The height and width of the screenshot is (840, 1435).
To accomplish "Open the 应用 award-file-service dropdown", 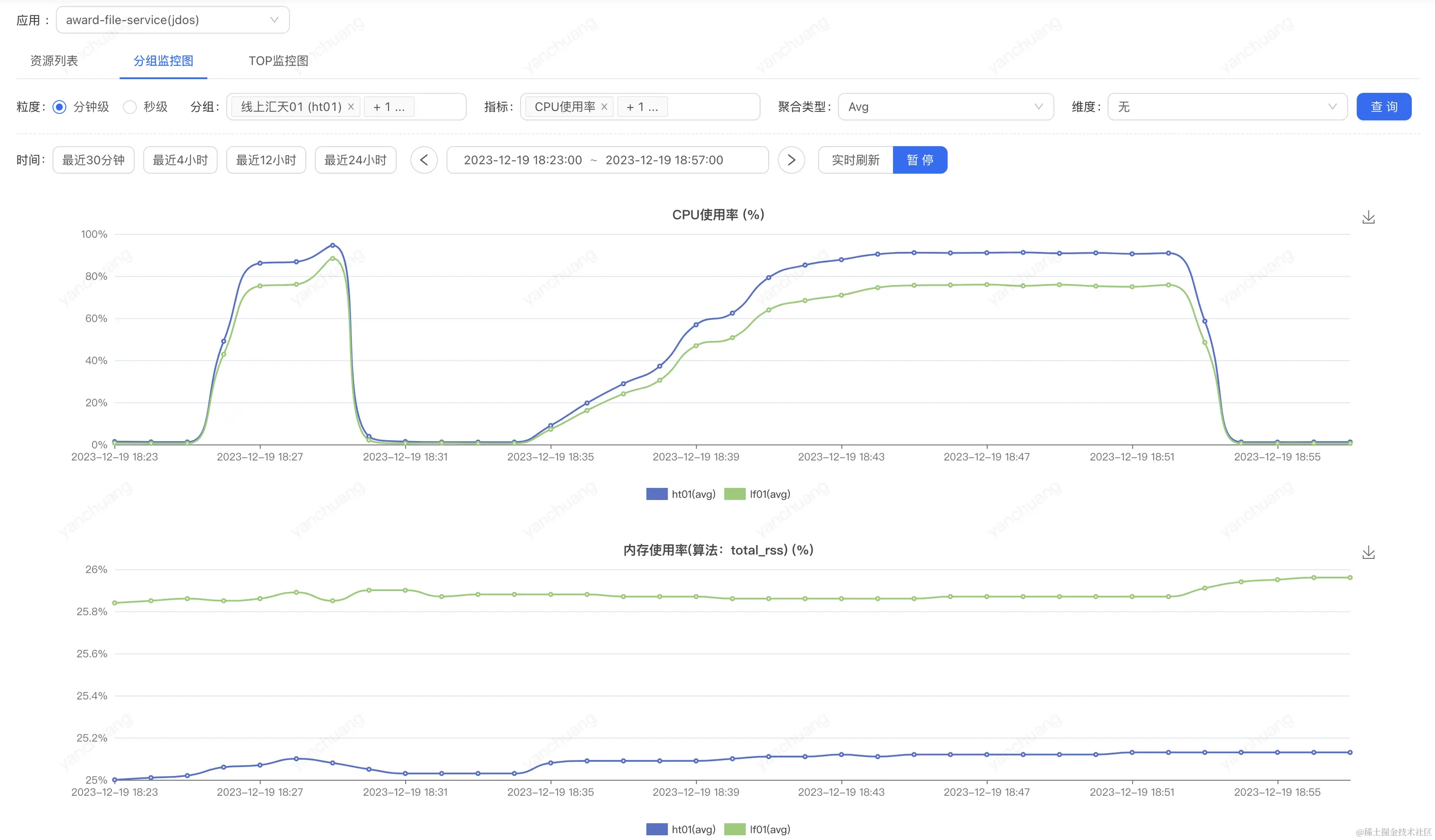I will [173, 20].
